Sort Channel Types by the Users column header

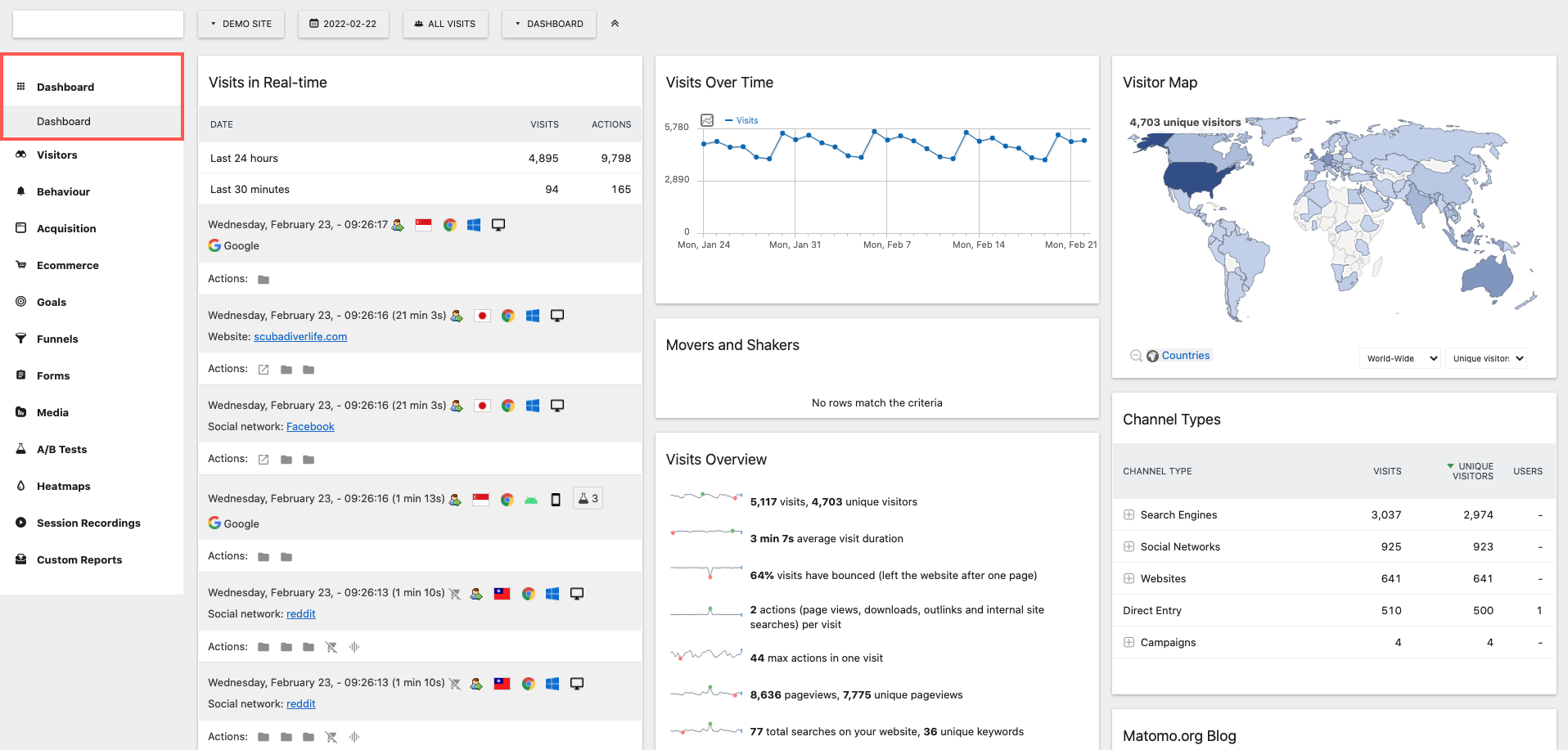(x=1528, y=471)
